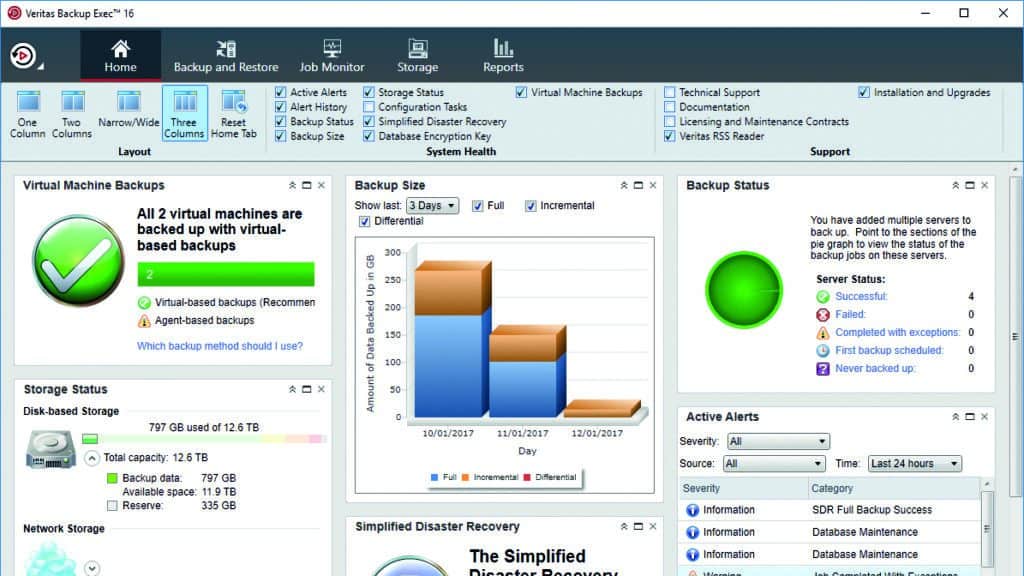The width and height of the screenshot is (1024, 576).
Task: Click the Successful server status link
Action: click(x=861, y=296)
